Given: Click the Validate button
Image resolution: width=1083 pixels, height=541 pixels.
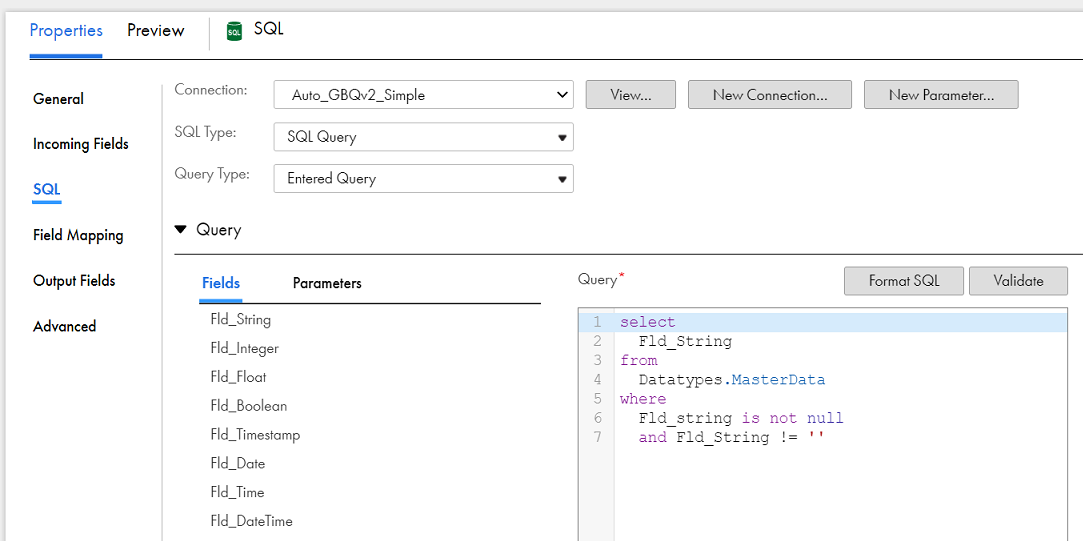Looking at the screenshot, I should (1018, 281).
